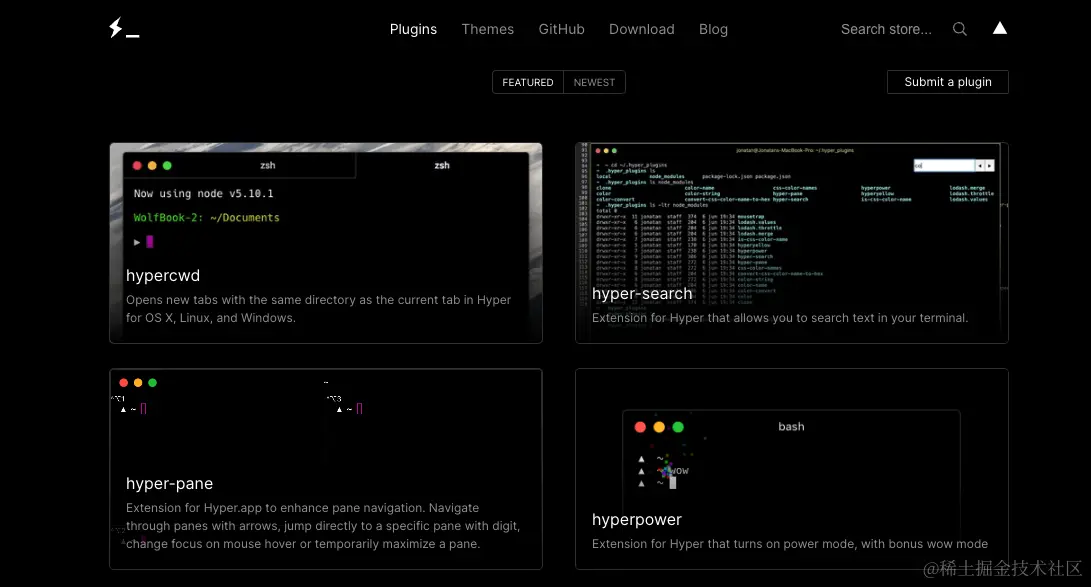This screenshot has width=1091, height=587.
Task: Click hyperpower description about power mode
Action: pos(790,544)
